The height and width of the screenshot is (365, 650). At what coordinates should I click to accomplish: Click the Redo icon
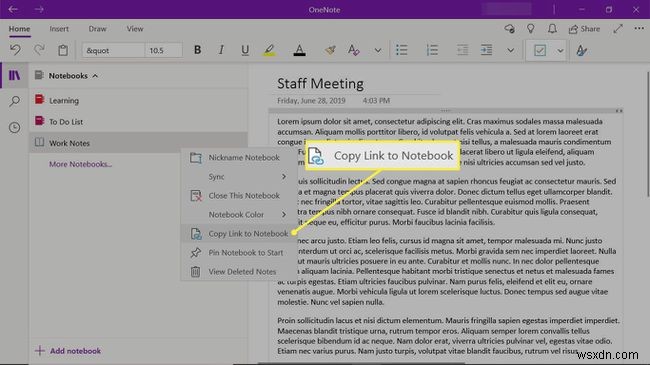coord(39,50)
